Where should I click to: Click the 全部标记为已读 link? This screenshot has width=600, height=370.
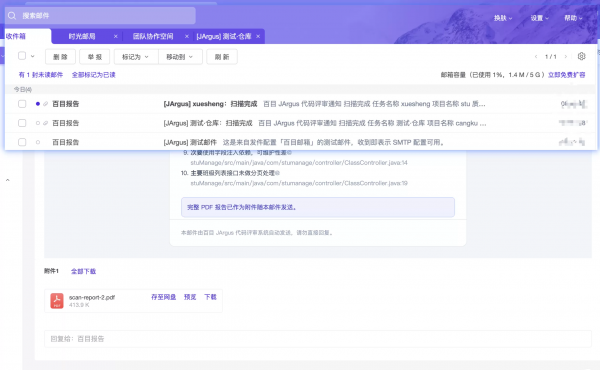coord(94,75)
